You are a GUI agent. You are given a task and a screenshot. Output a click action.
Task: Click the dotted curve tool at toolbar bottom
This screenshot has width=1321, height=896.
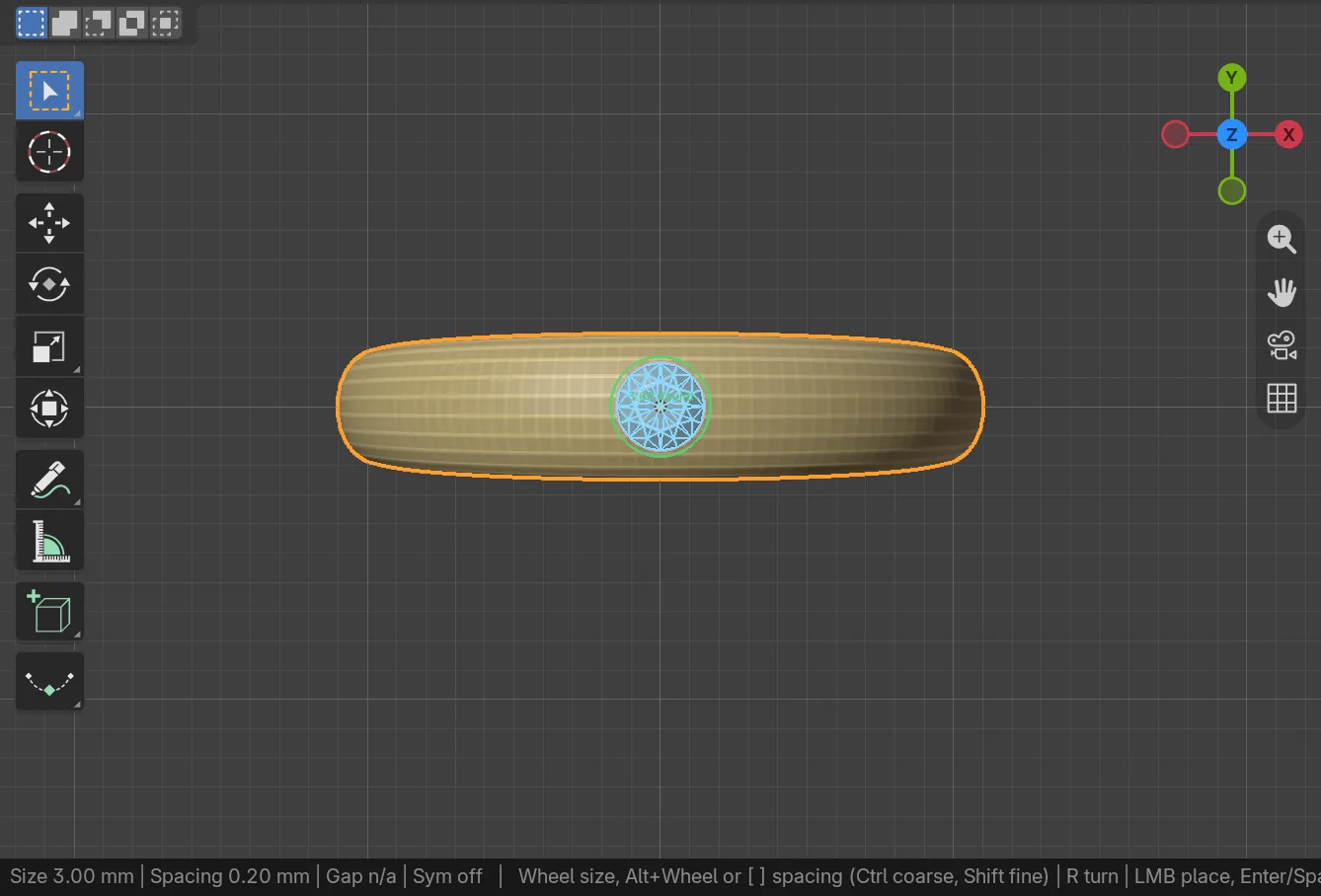click(x=49, y=682)
